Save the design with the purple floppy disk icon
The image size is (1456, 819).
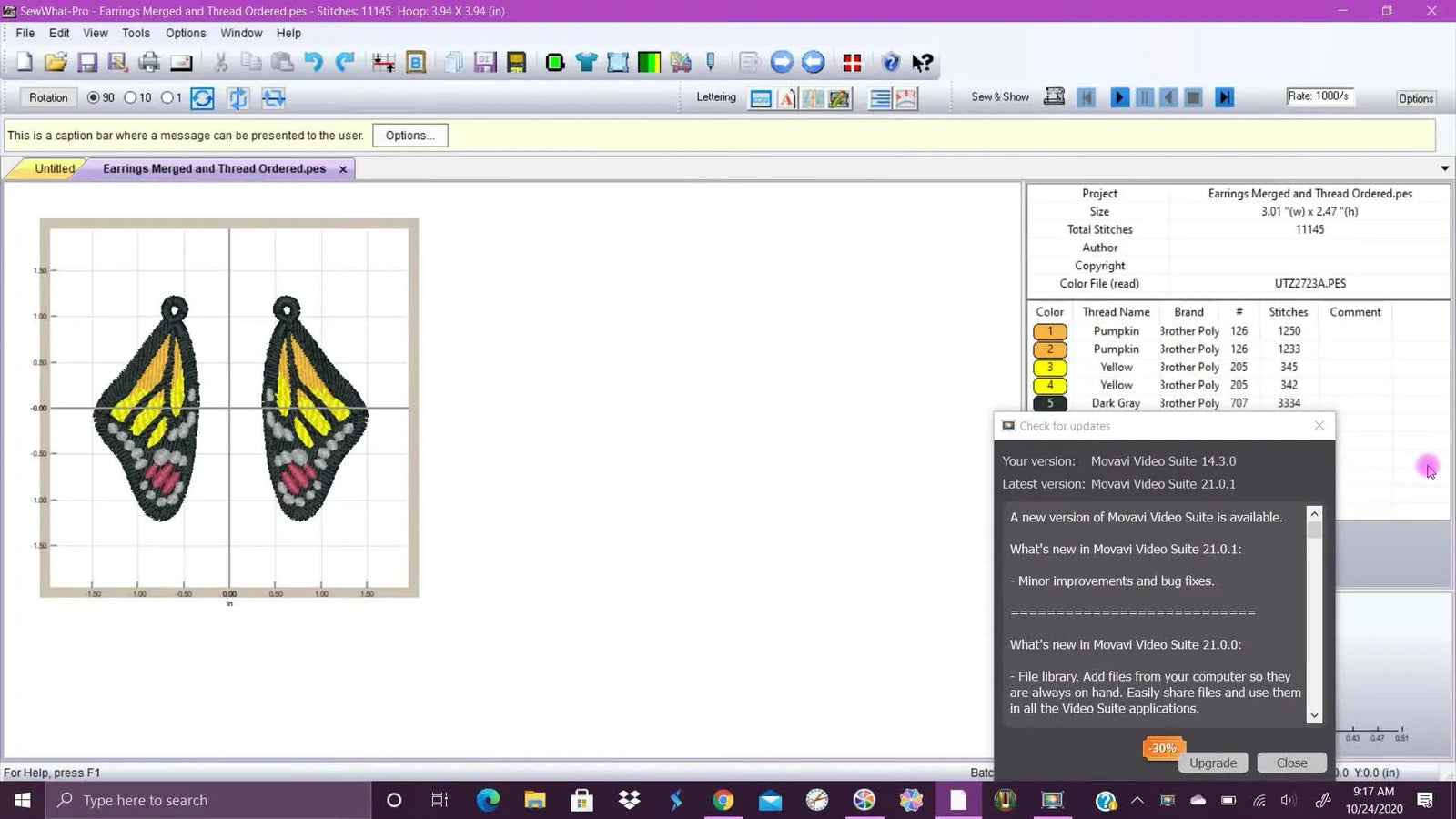coord(86,62)
